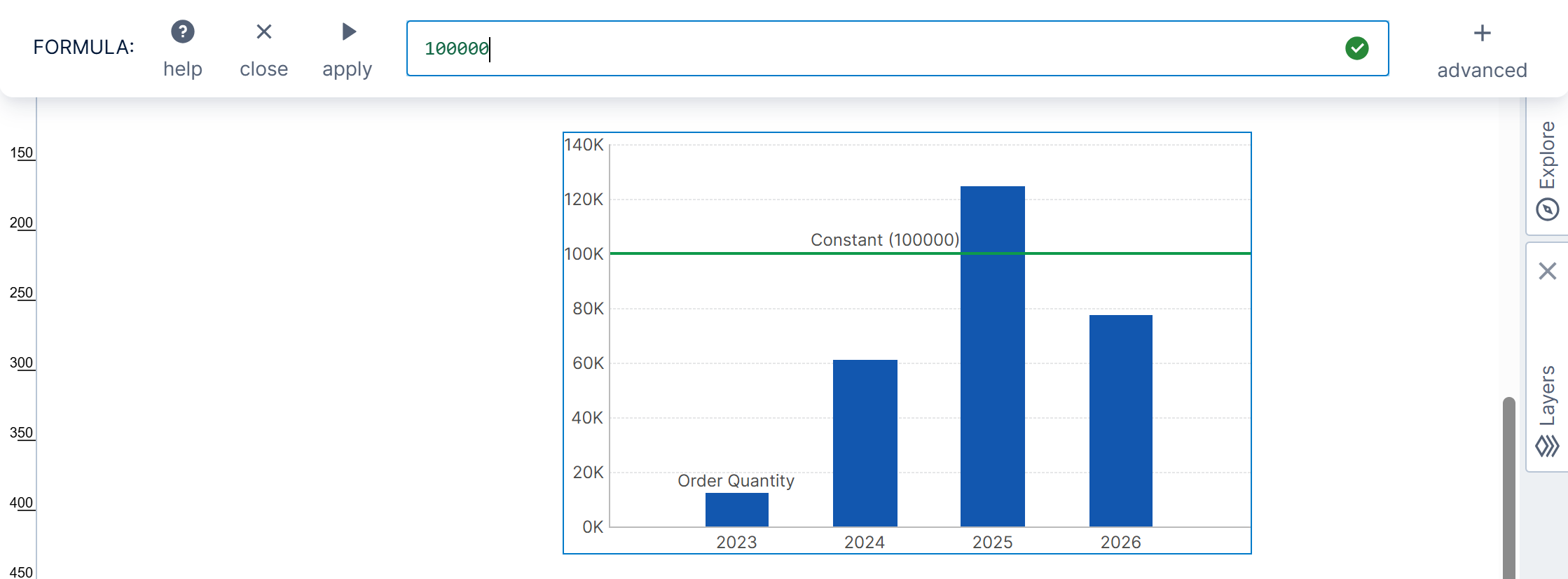
Task: Click the X icon on the right side panel
Action: pos(1547,271)
